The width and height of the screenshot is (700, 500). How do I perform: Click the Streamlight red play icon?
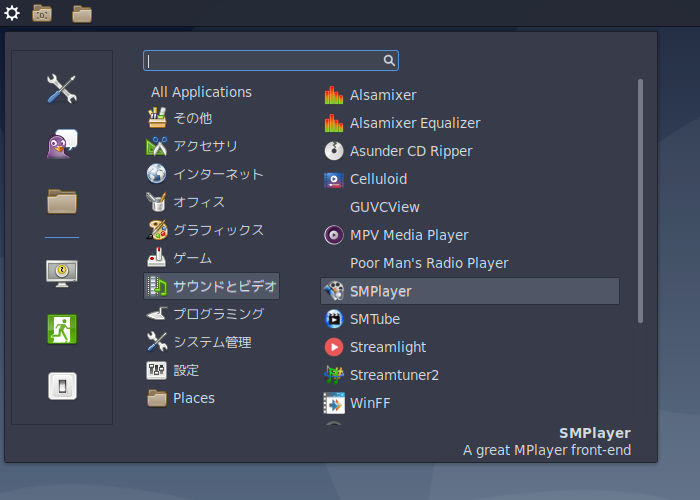[334, 347]
